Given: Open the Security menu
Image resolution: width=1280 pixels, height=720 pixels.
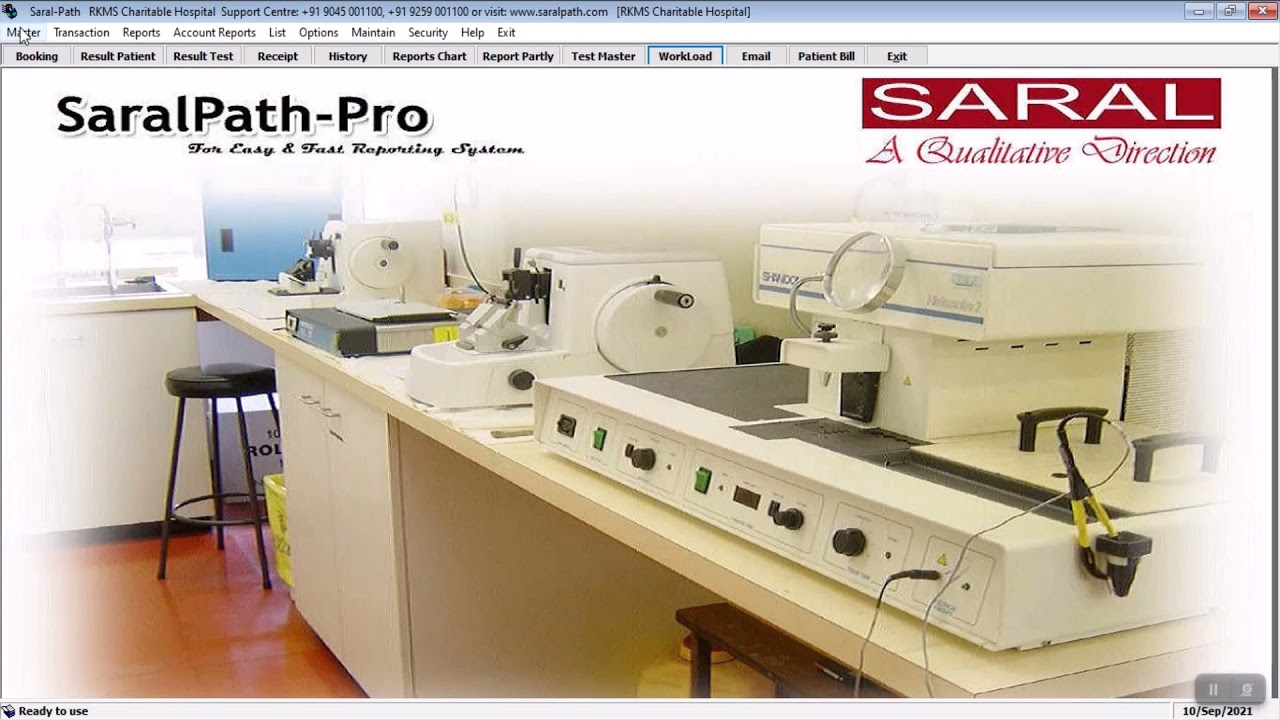Looking at the screenshot, I should point(428,32).
